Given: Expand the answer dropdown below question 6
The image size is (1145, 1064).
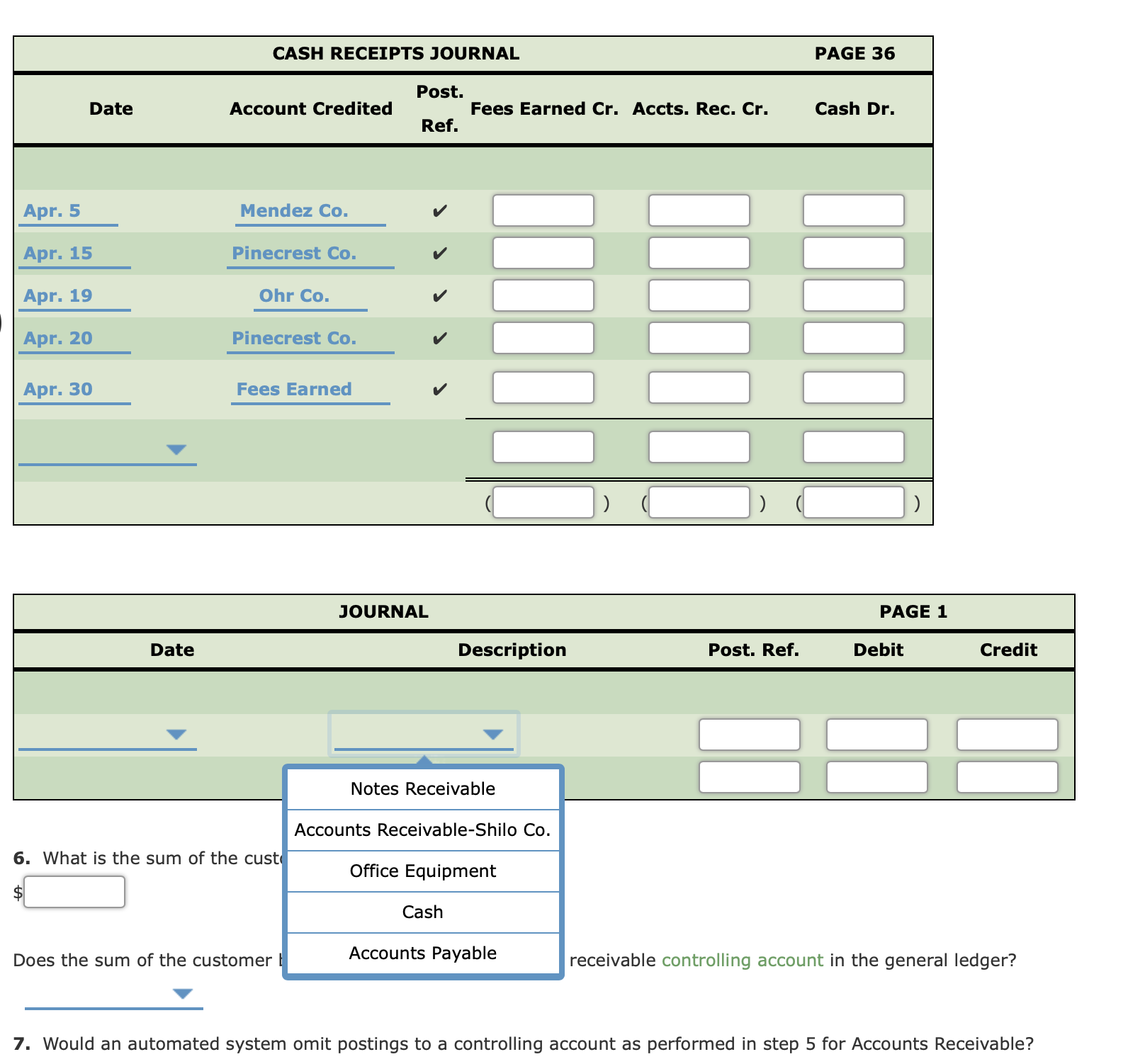Looking at the screenshot, I should click(184, 995).
